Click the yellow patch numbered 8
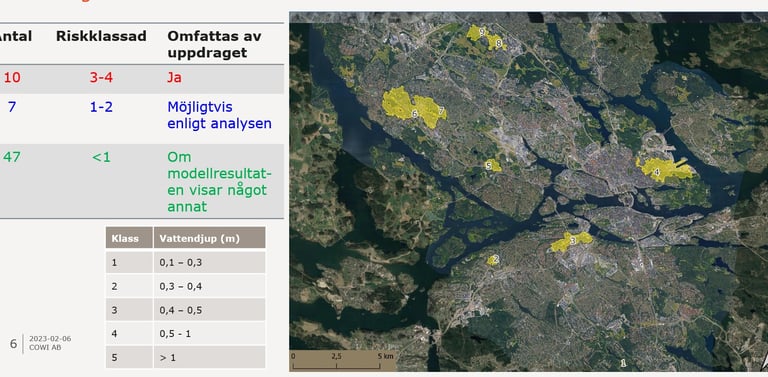Viewport: 768px width, 377px height. coord(497,43)
